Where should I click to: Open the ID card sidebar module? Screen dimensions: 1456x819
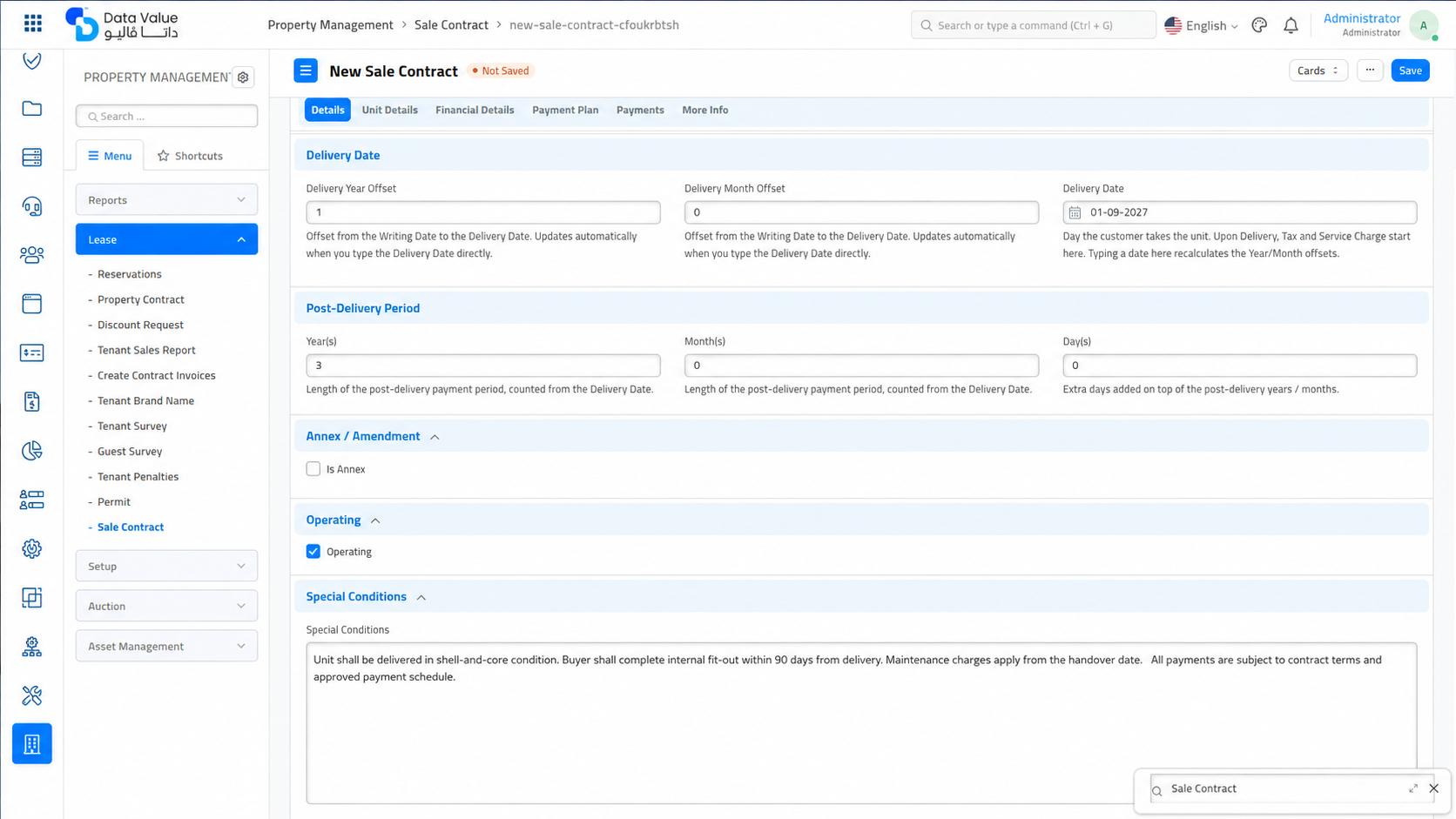pos(32,352)
